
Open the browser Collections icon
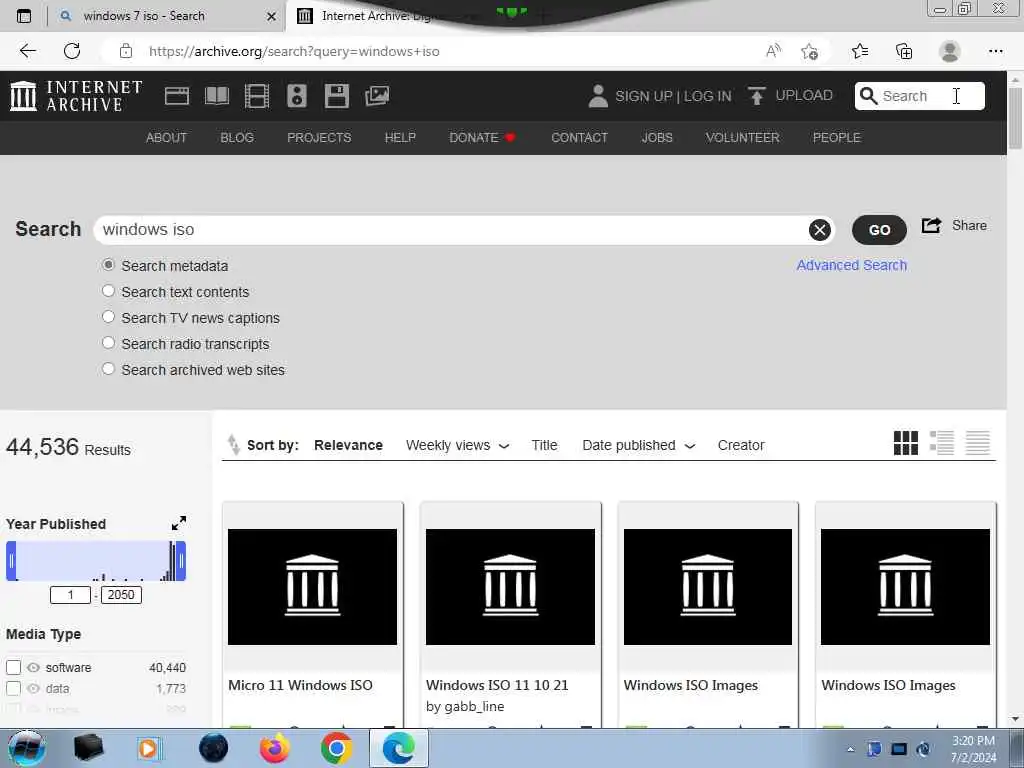coord(904,51)
